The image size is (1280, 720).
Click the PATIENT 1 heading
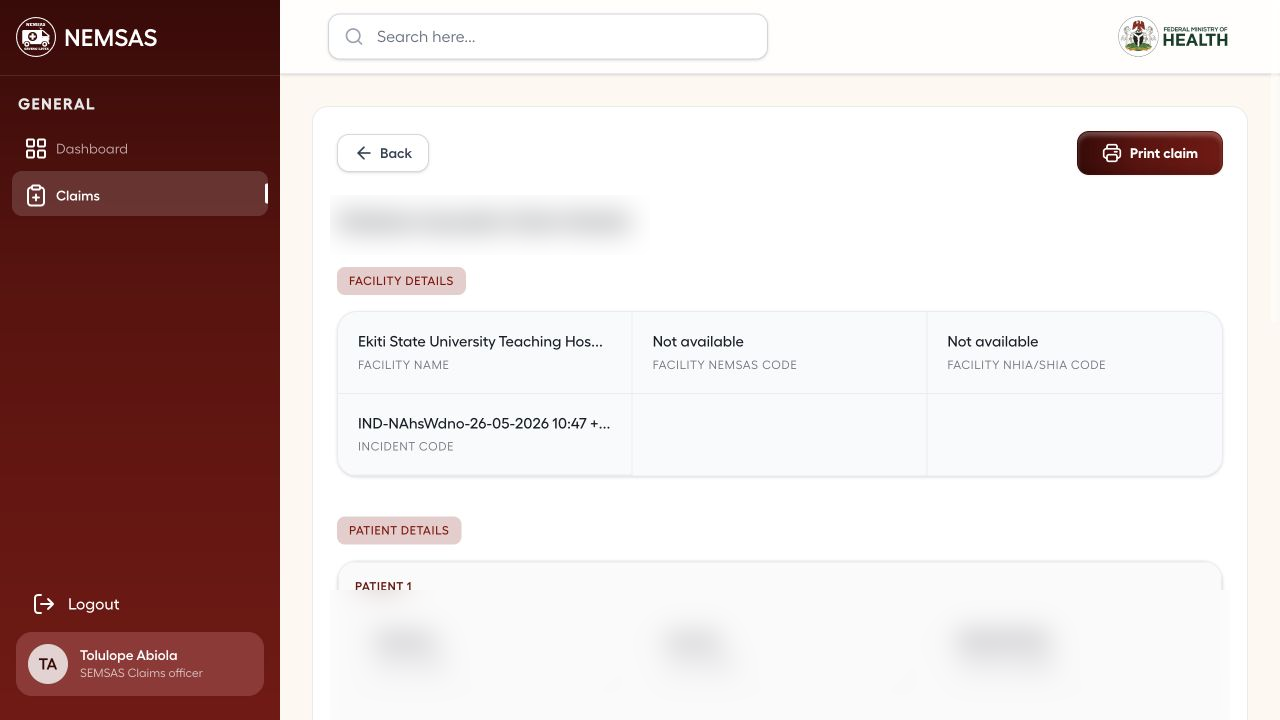pos(383,586)
